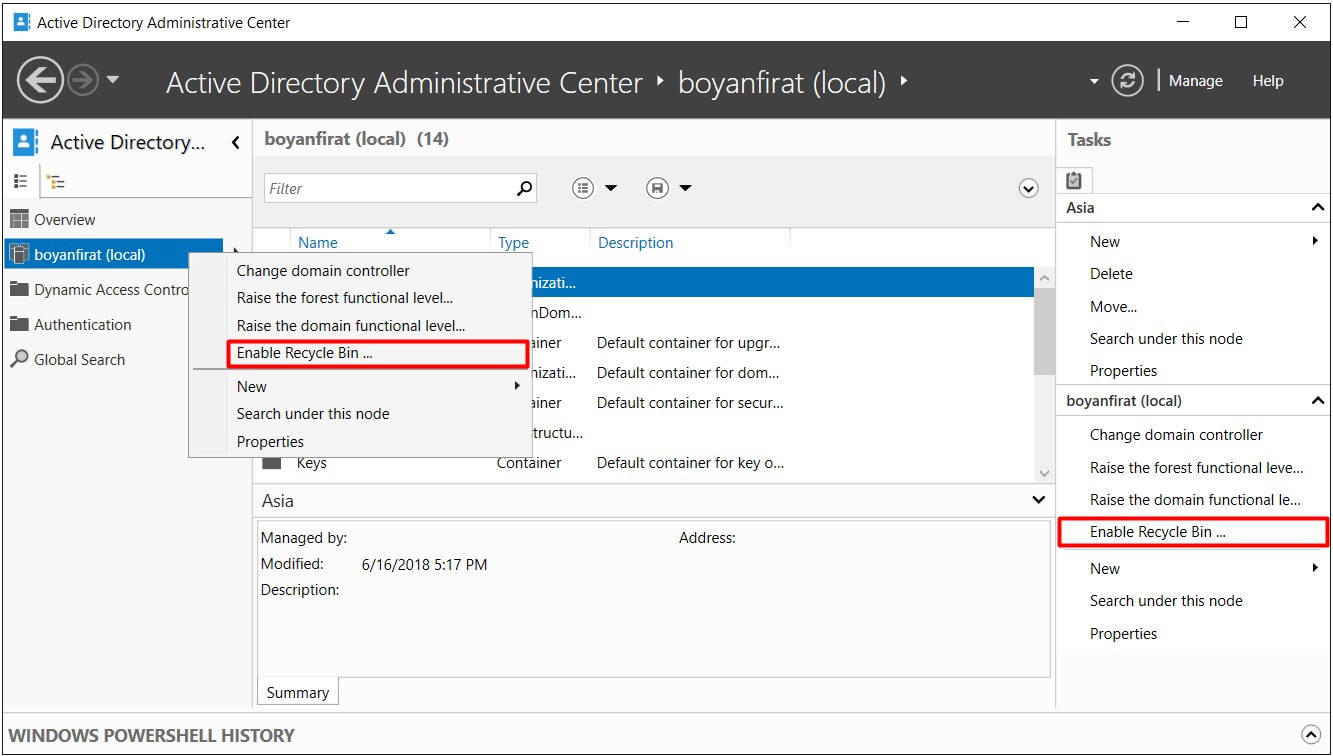Open the Help menu

(1268, 81)
